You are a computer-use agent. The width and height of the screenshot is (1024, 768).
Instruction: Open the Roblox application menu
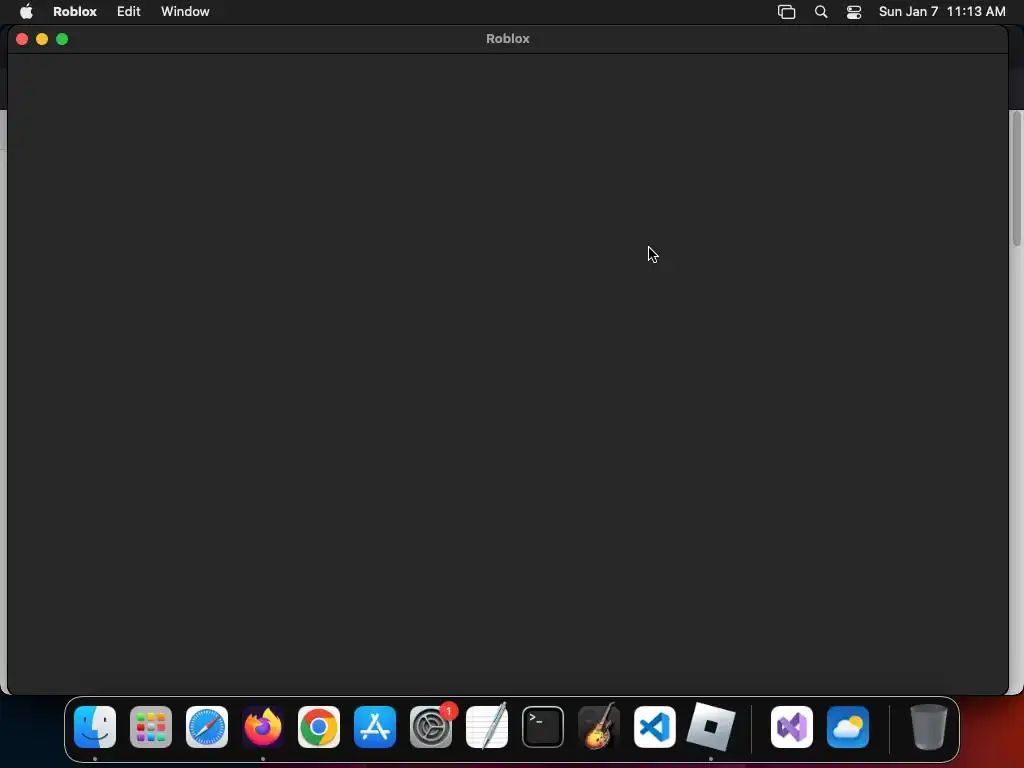75,12
